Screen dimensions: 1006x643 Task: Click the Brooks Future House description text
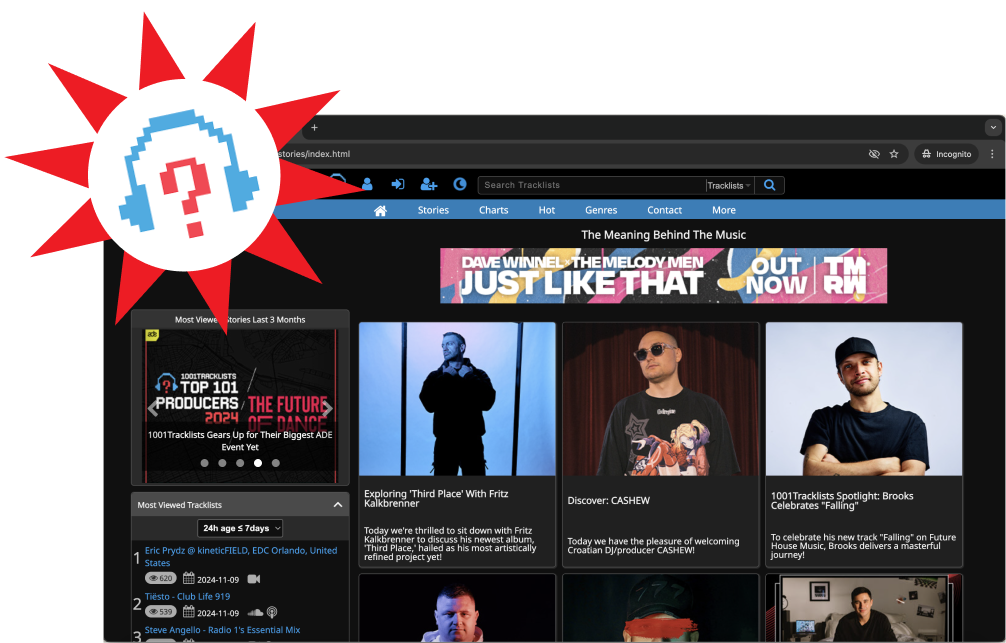tap(863, 546)
